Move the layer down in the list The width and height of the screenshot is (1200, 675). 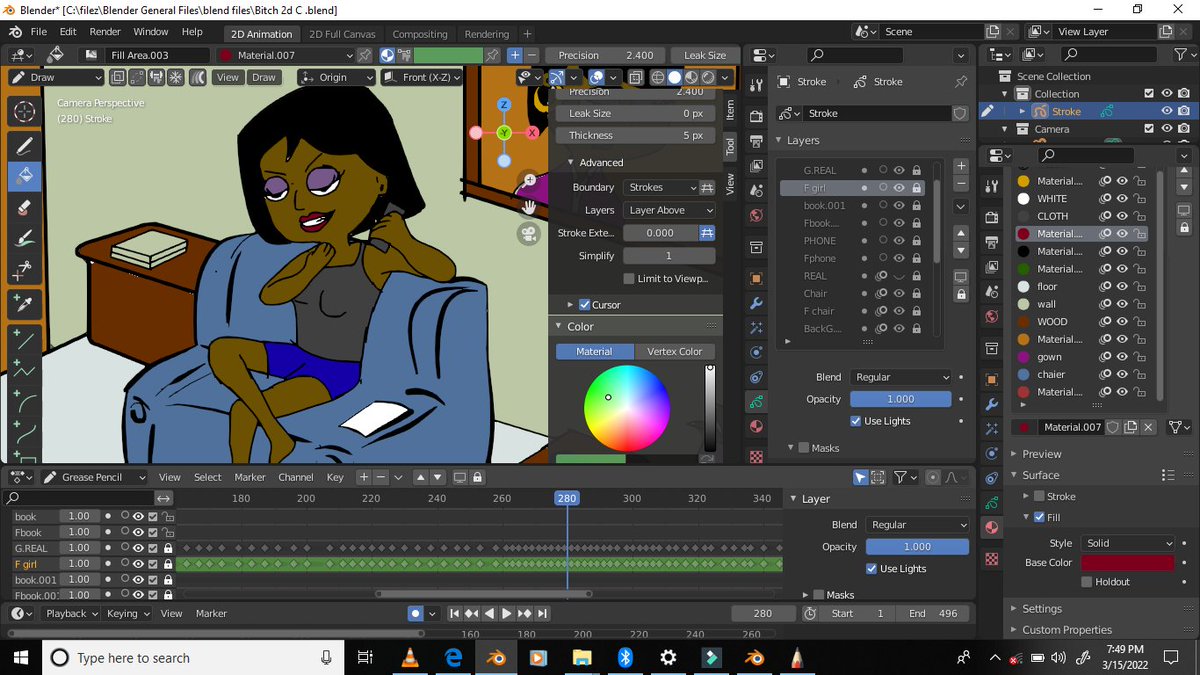[x=961, y=250]
